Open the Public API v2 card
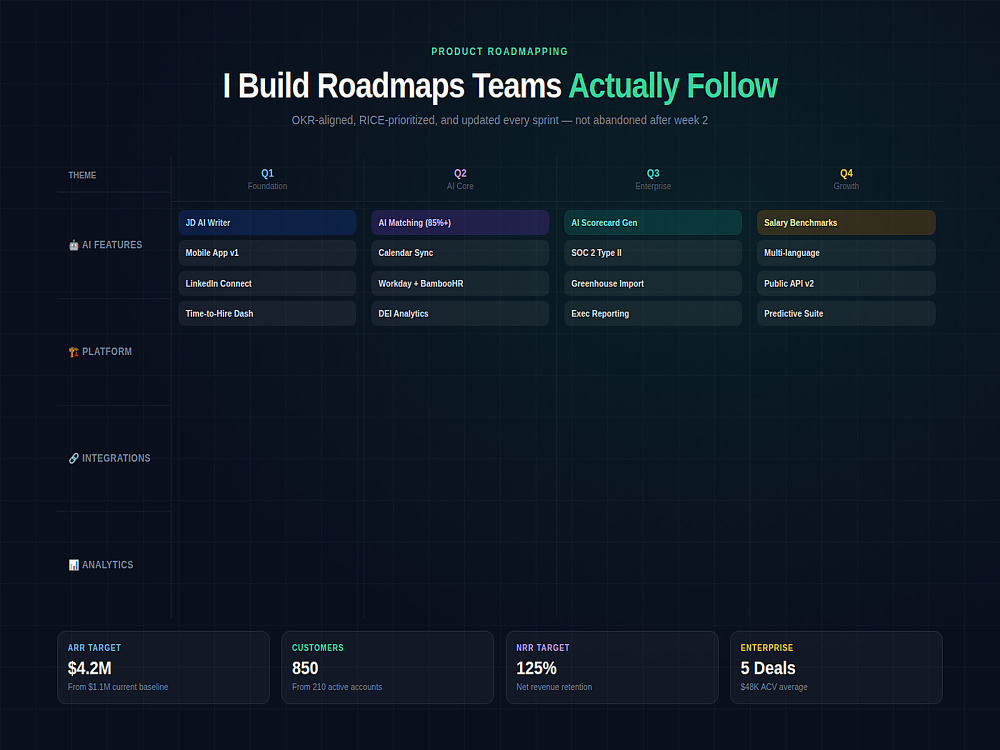 846,283
